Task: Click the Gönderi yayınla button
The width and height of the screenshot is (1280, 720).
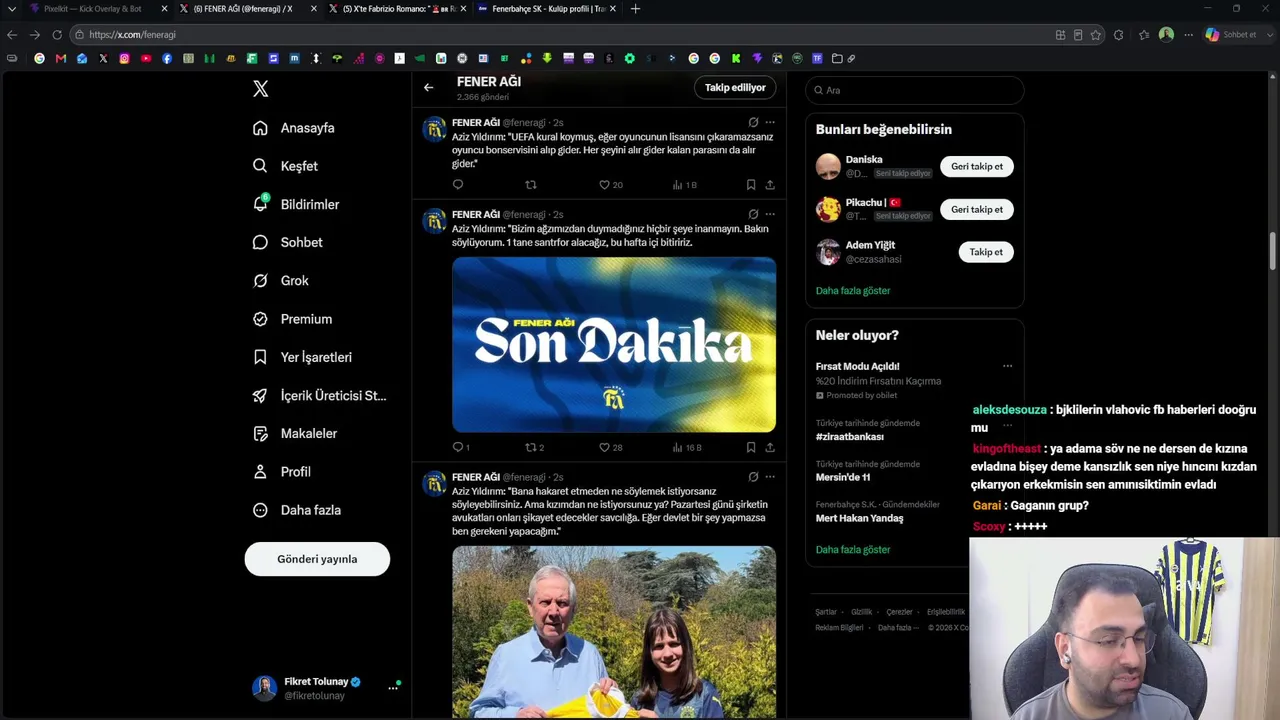Action: (x=317, y=559)
